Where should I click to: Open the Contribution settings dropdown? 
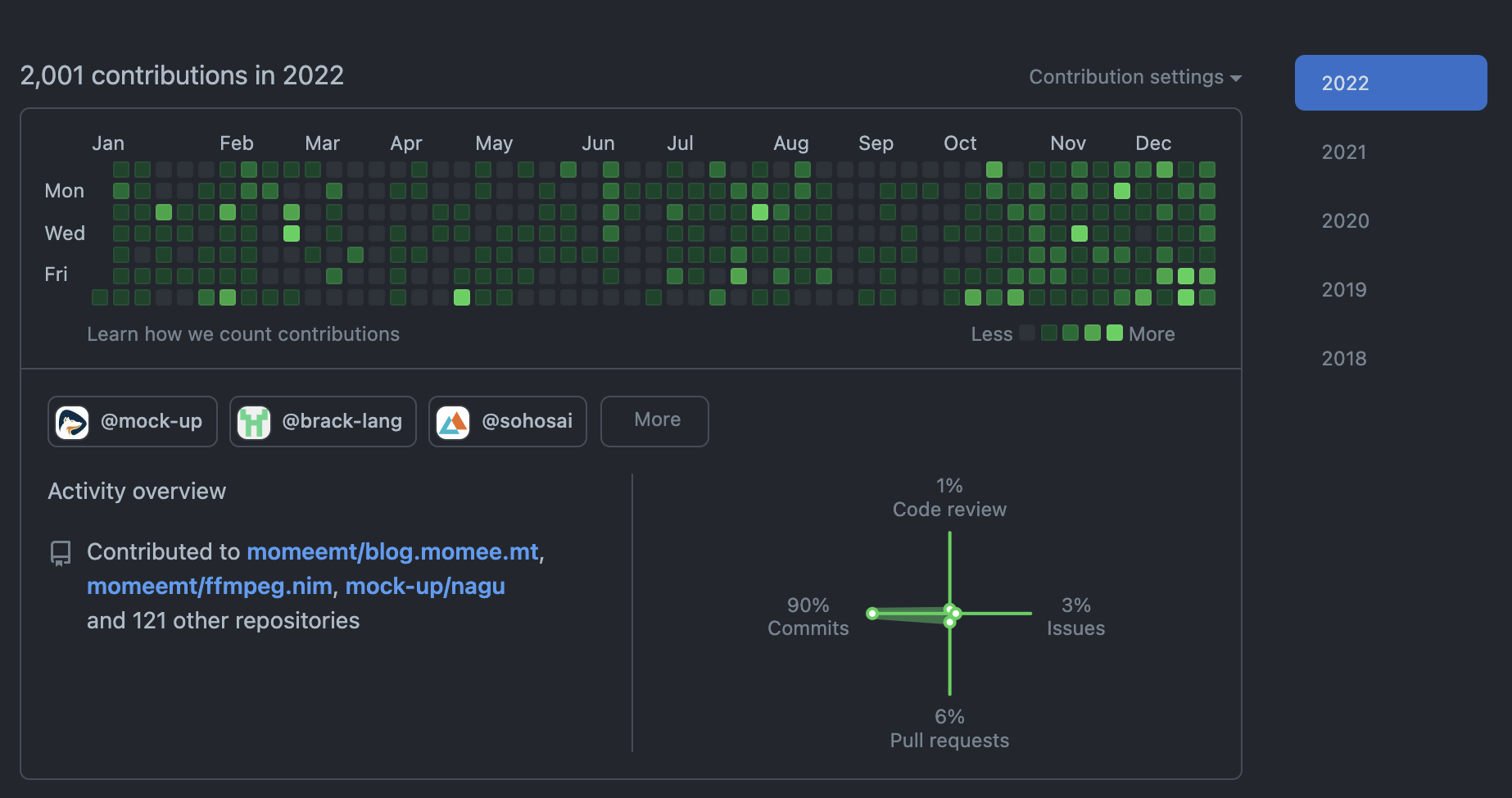(1135, 77)
